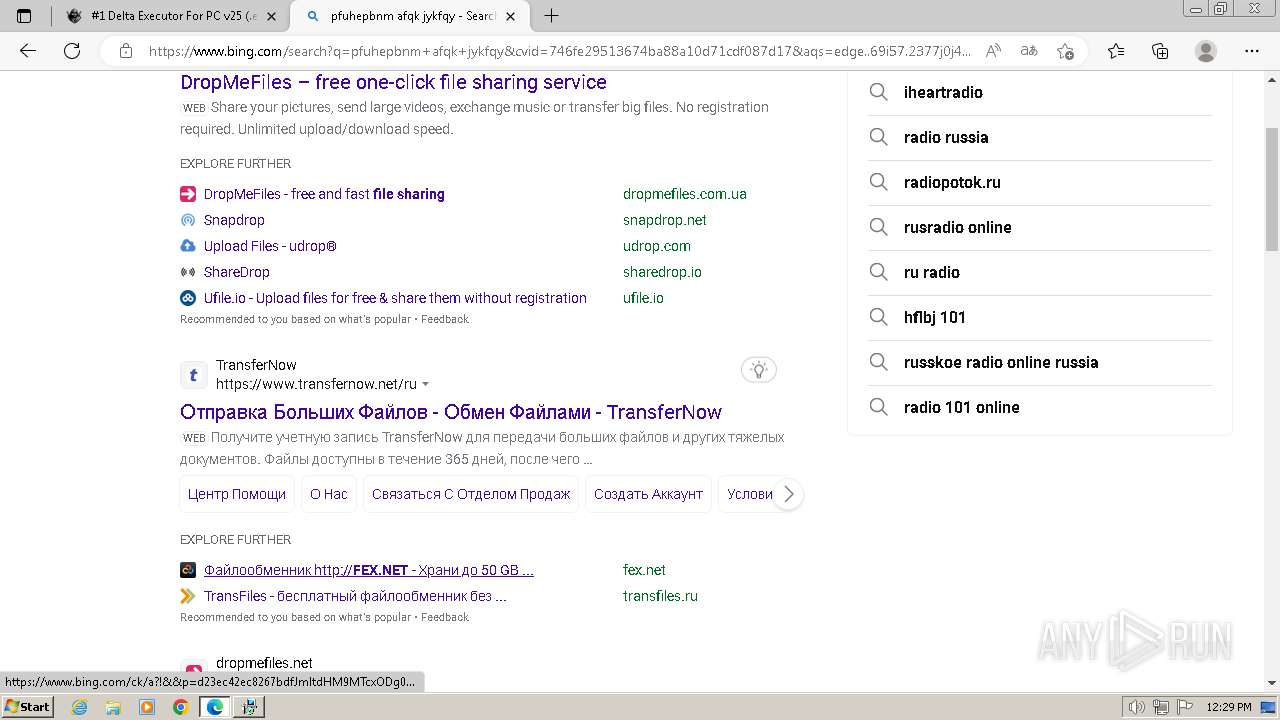Search related term ru radio

[x=1040, y=272]
